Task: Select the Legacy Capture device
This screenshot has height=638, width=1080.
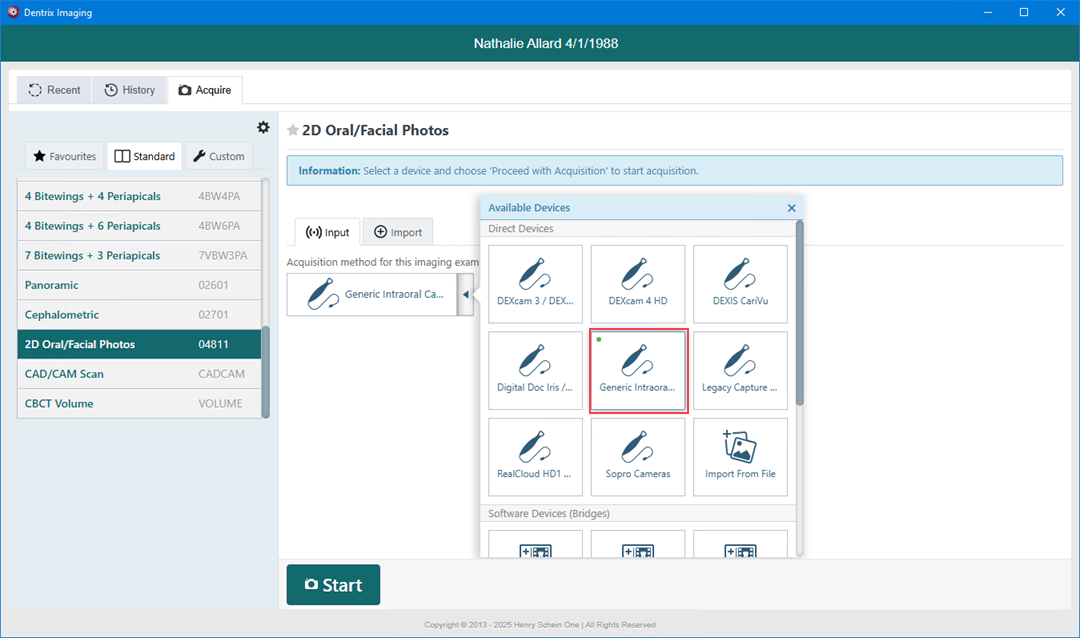Action: click(x=740, y=370)
